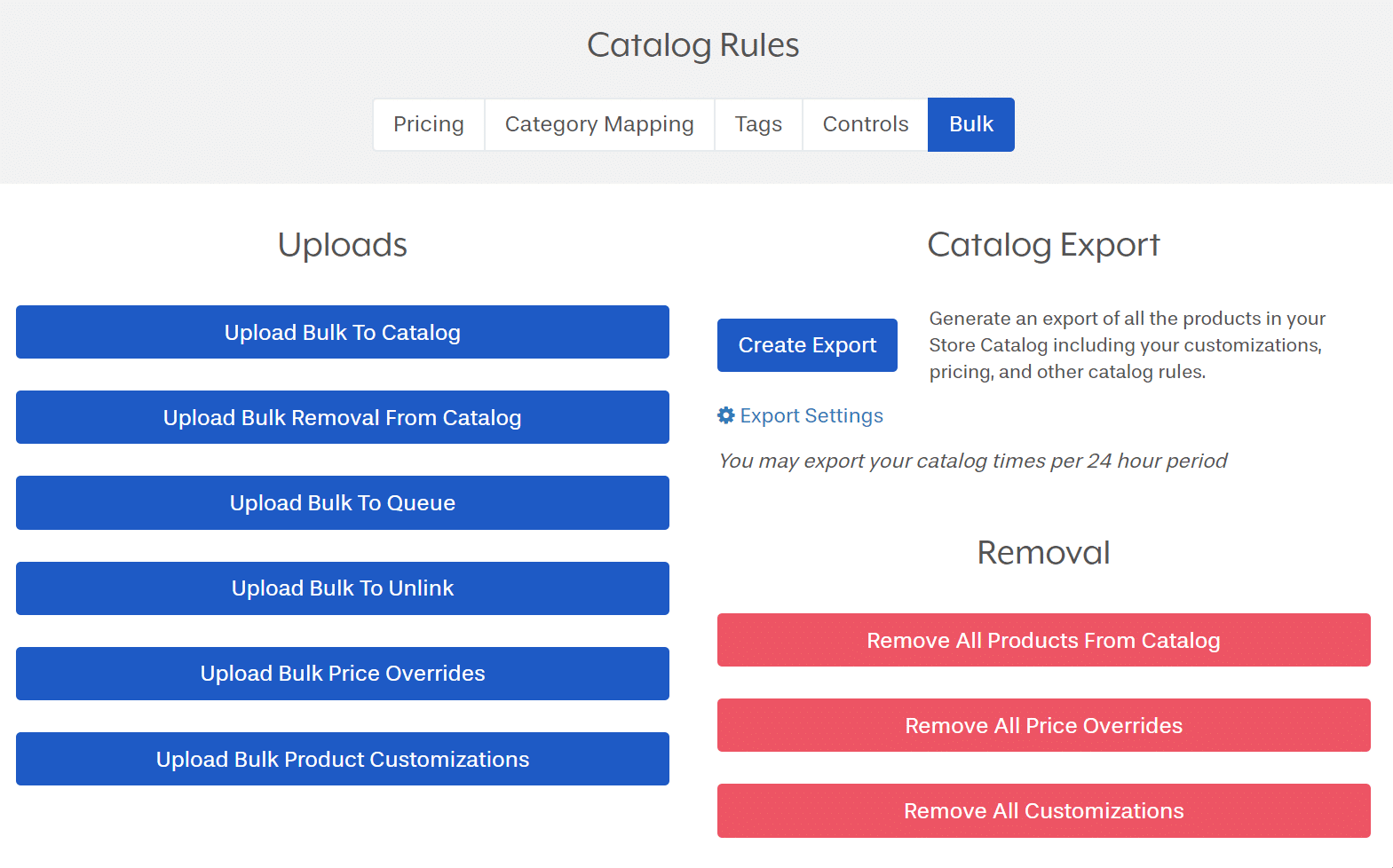Choose Upload Bulk To Unlink
Screen dimensions: 1393x868
[x=343, y=588]
